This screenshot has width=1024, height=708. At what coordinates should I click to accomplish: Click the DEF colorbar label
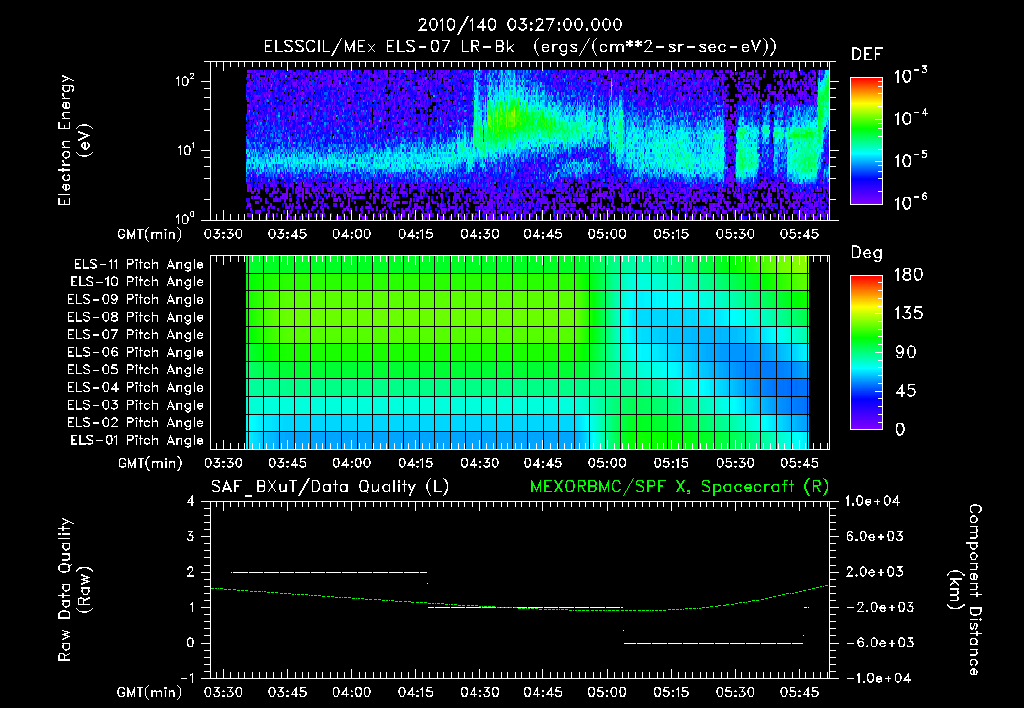pos(867,55)
